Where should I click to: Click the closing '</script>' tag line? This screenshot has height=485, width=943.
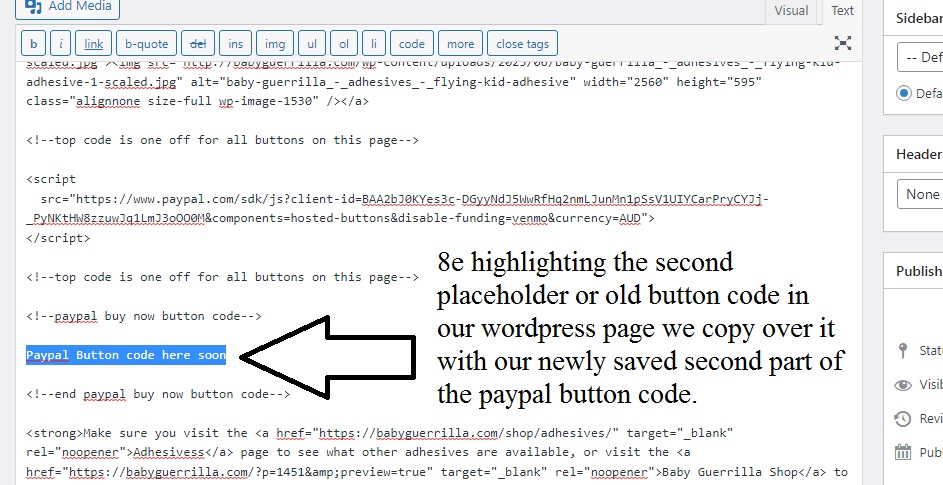58,238
